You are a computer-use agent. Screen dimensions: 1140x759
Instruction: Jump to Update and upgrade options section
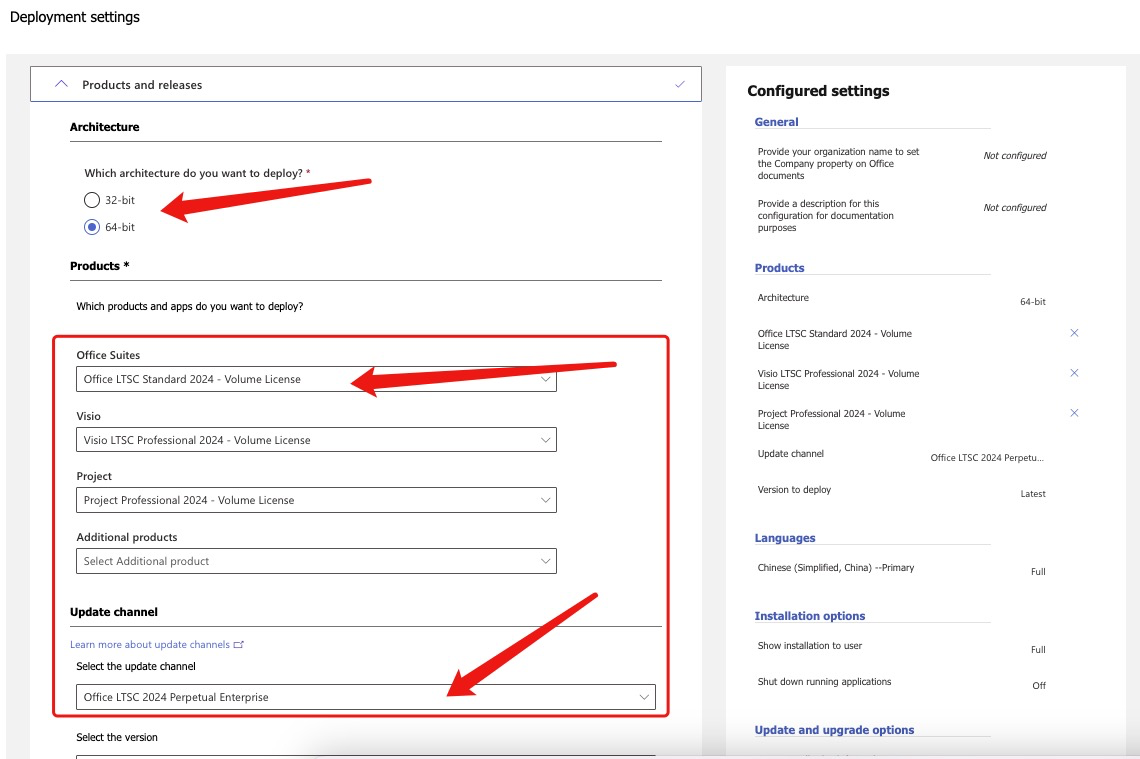(834, 730)
